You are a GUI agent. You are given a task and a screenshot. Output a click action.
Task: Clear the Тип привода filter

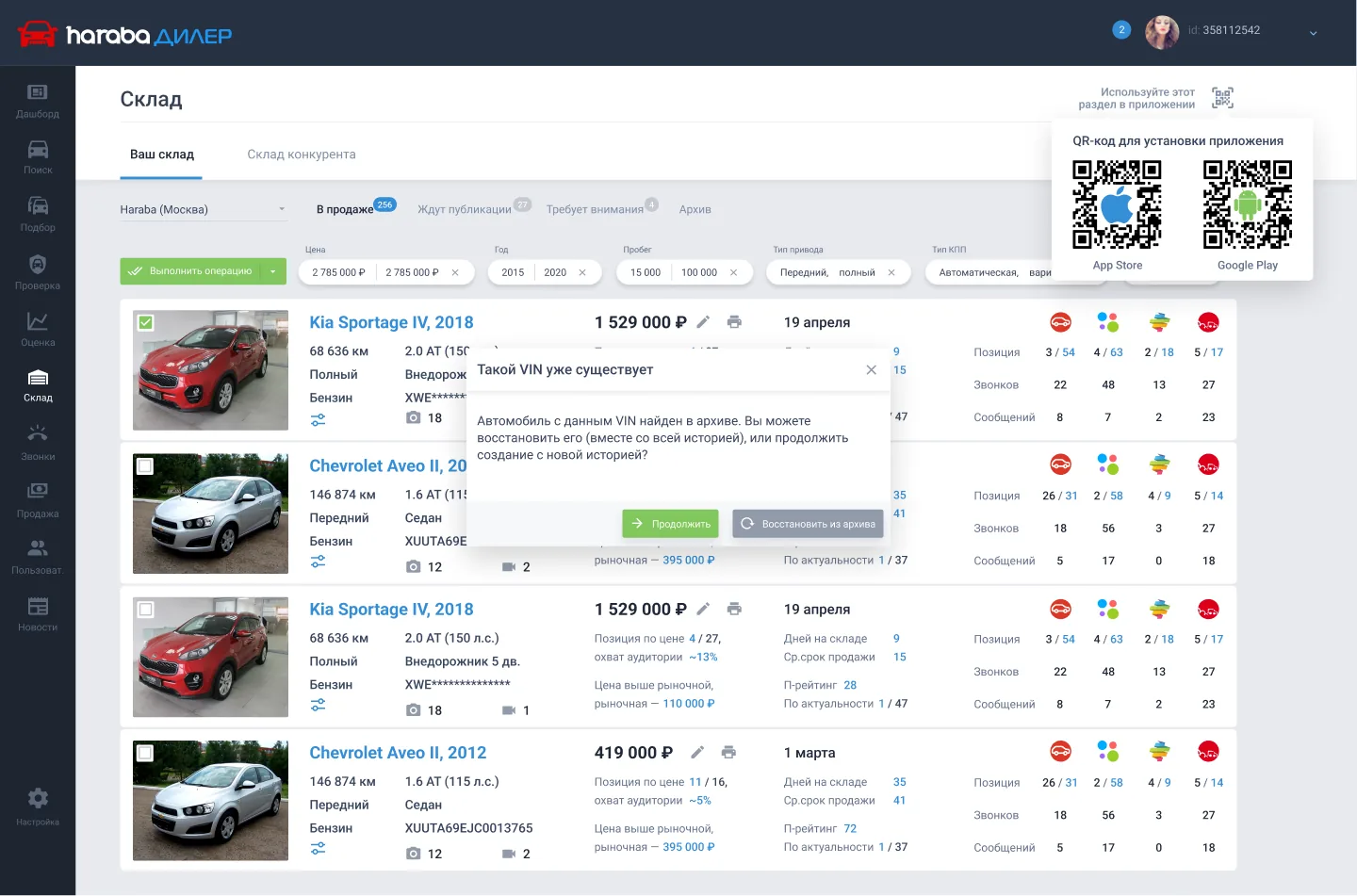click(891, 272)
